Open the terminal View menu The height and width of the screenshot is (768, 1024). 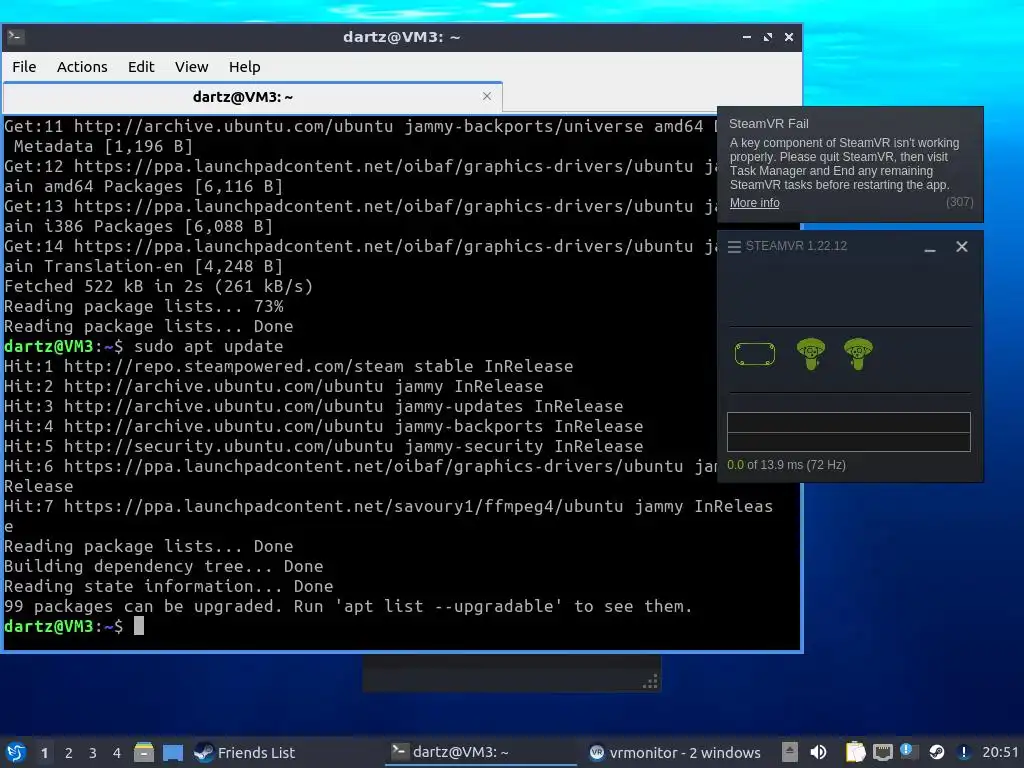(191, 67)
